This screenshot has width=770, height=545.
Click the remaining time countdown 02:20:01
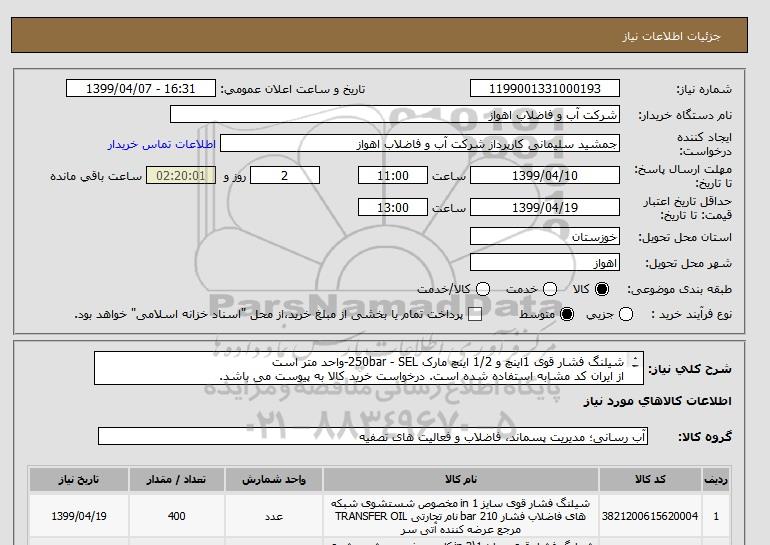click(x=181, y=175)
